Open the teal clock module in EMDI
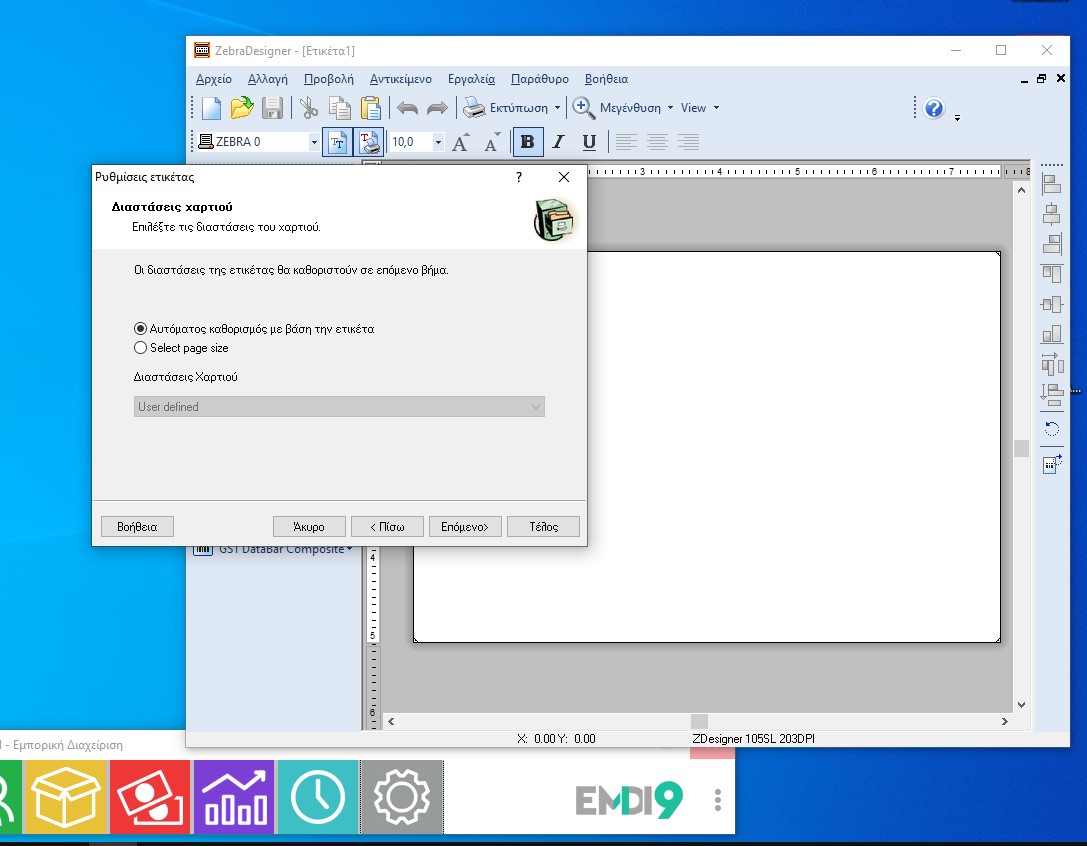This screenshot has height=846, width=1087. (x=318, y=797)
